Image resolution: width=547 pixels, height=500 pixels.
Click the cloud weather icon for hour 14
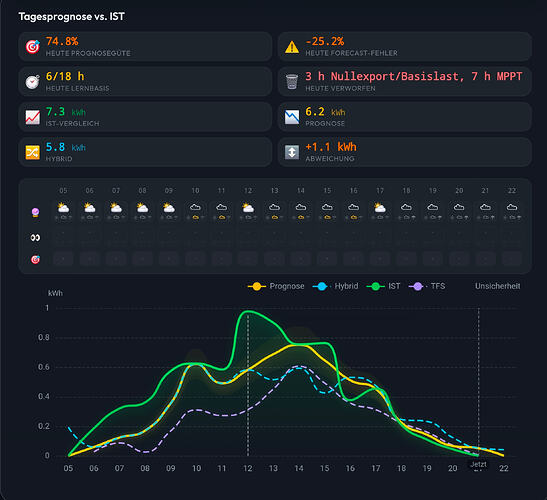tap(301, 207)
